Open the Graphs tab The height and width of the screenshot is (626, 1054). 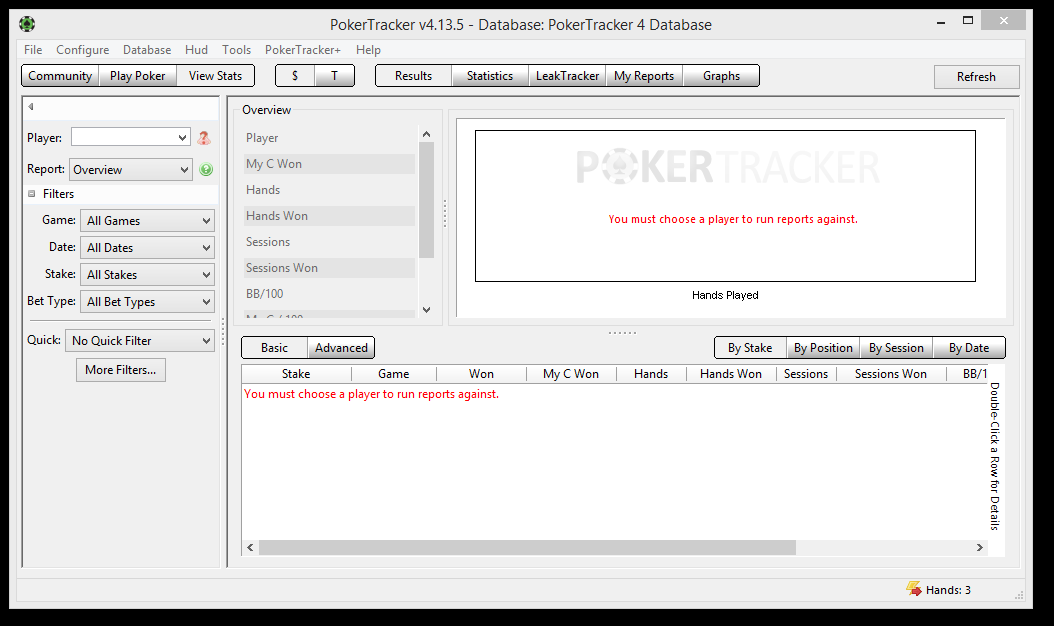pyautogui.click(x=721, y=76)
